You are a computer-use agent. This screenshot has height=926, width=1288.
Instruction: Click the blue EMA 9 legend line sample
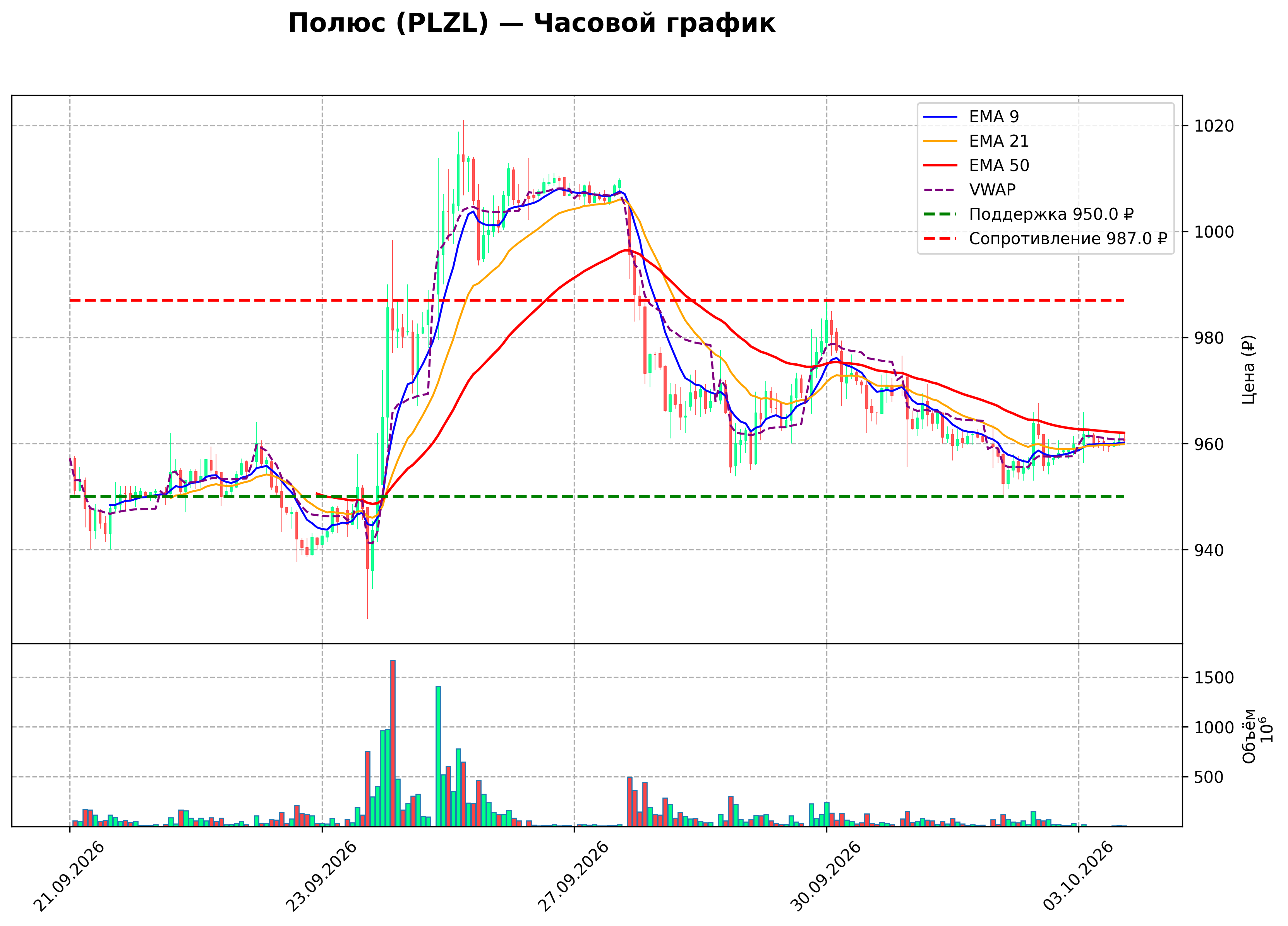(940, 117)
